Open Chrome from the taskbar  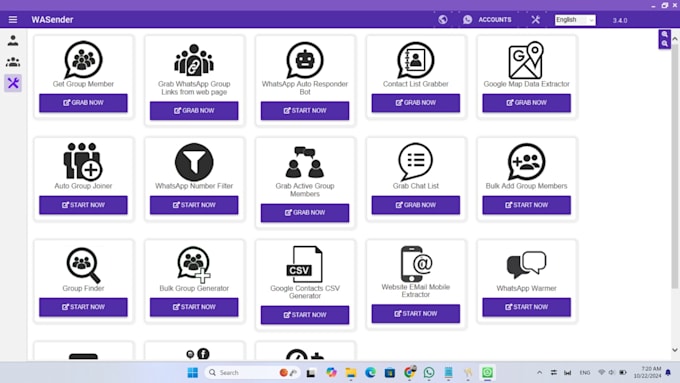click(409, 373)
